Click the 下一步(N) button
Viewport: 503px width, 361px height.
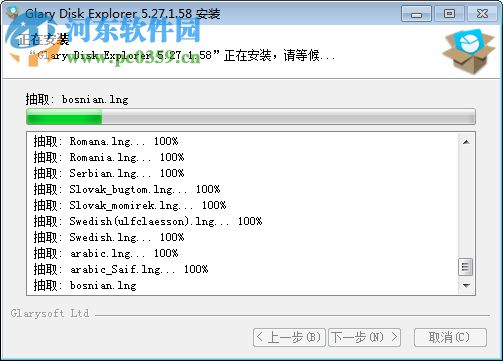click(365, 337)
